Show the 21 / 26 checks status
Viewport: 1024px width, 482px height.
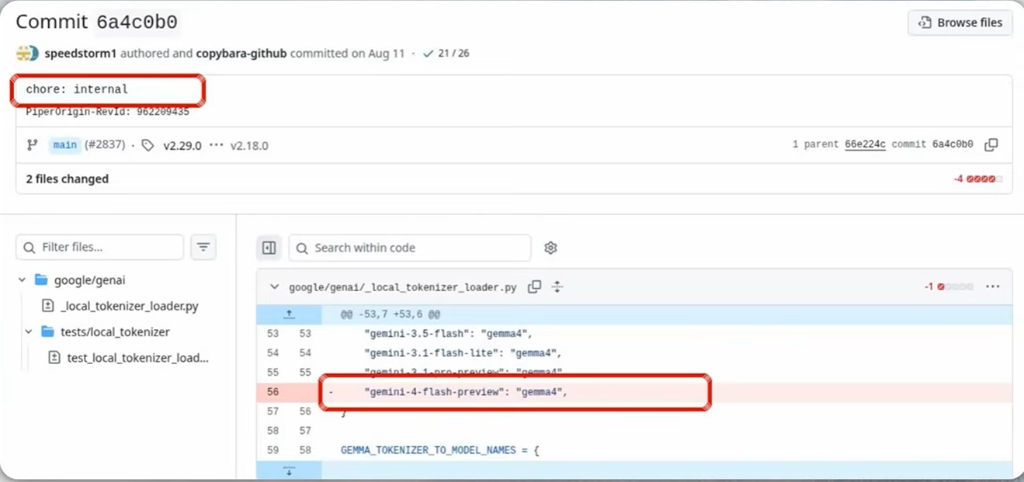coord(453,54)
